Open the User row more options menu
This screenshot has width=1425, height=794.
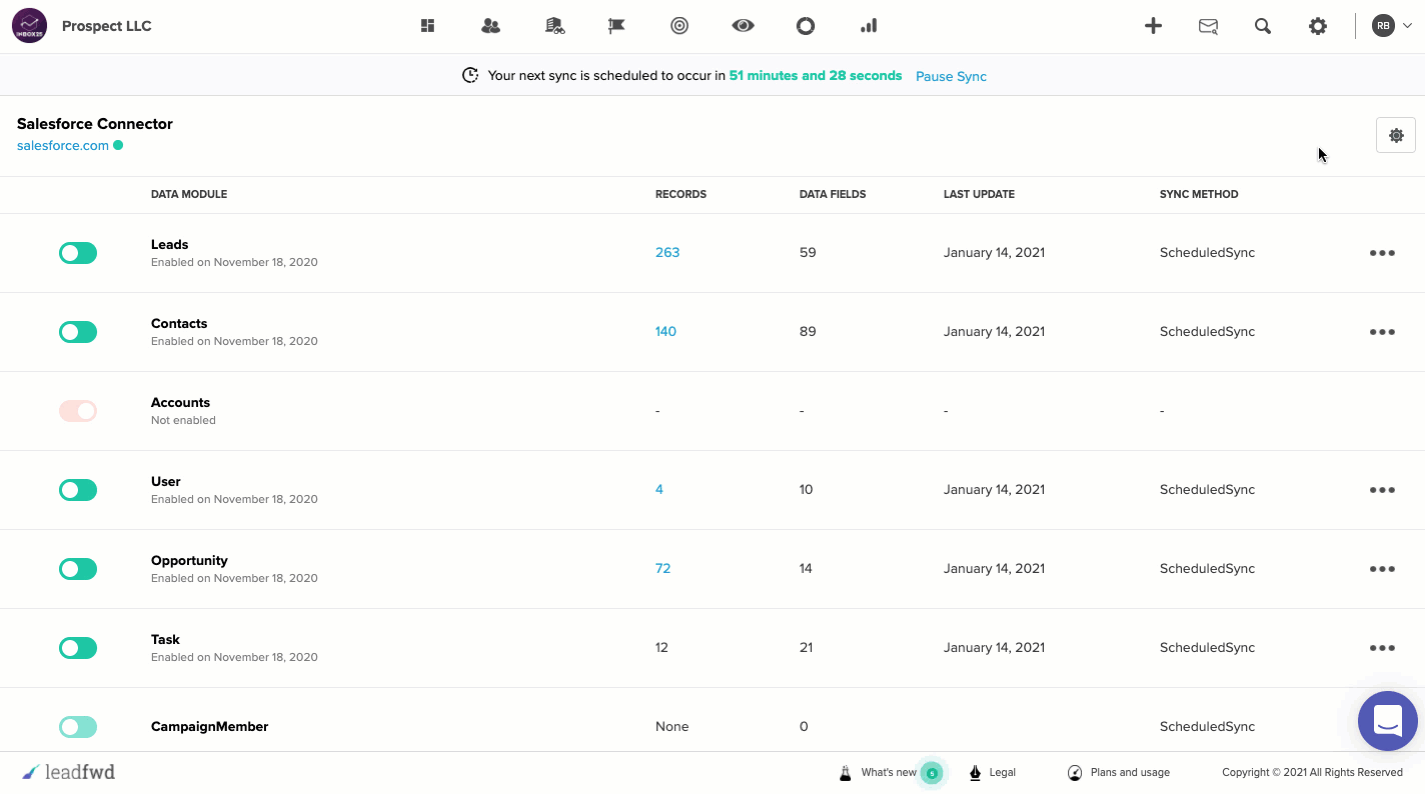pos(1382,490)
